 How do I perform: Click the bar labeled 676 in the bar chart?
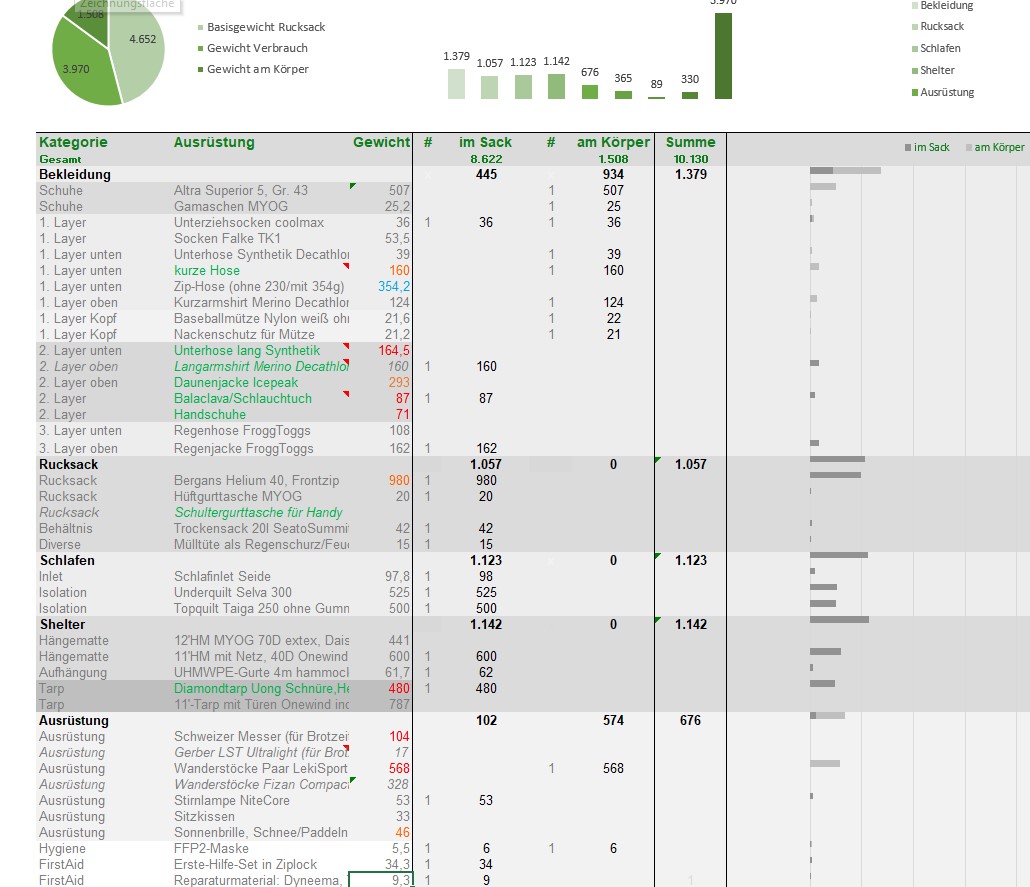[x=590, y=91]
